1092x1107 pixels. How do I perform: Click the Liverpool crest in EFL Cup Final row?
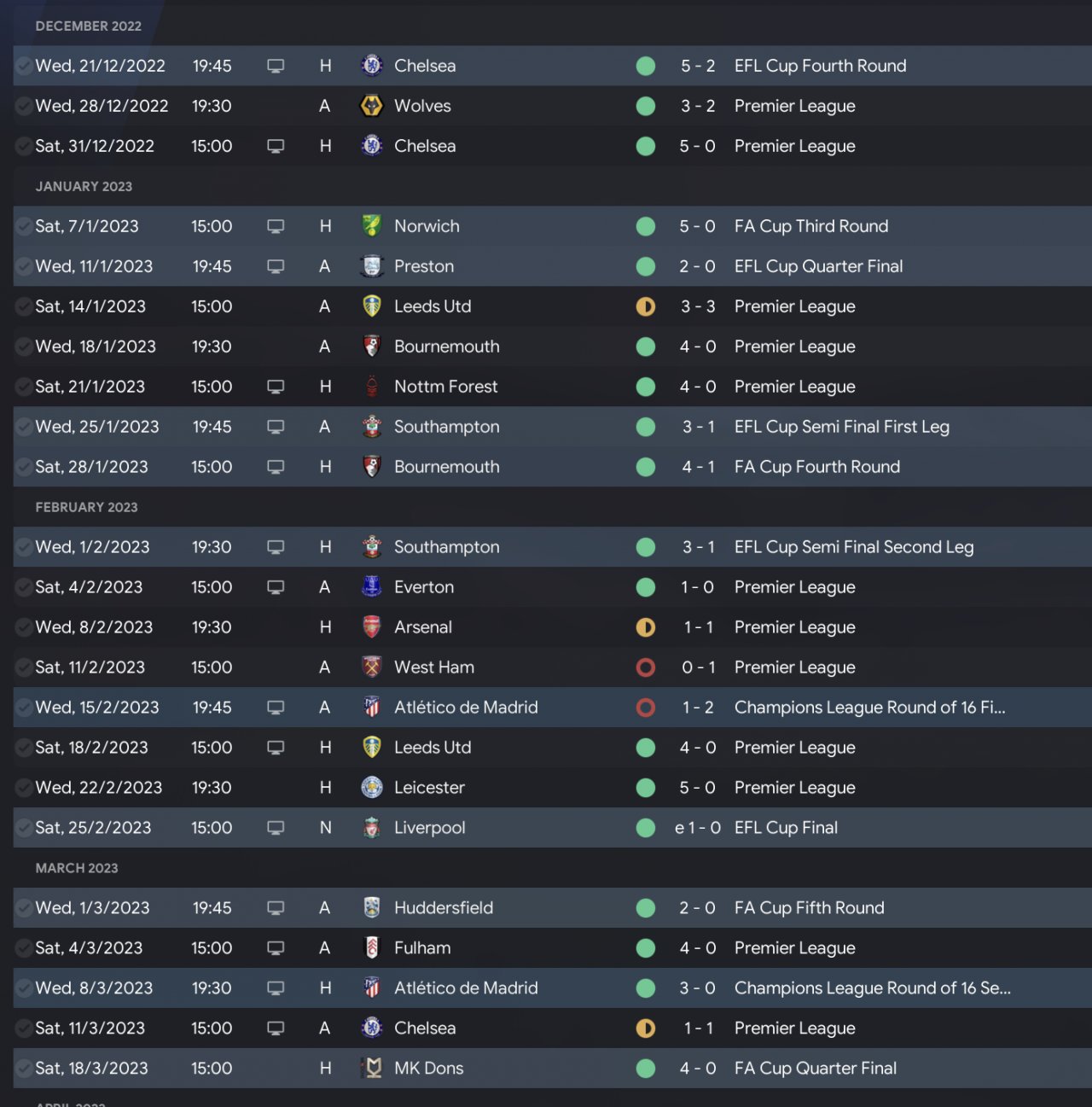(x=372, y=828)
